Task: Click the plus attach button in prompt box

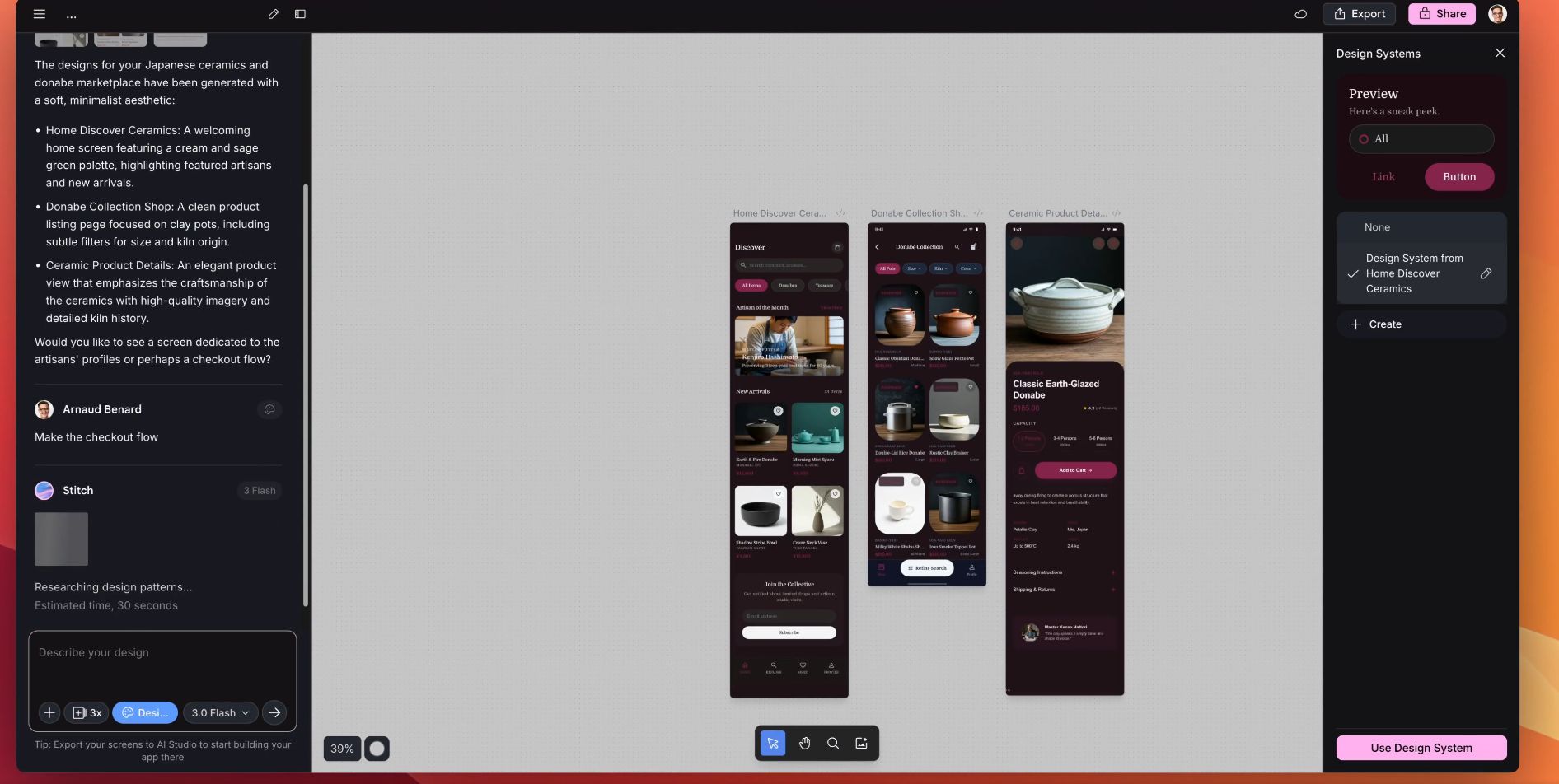Action: tap(49, 712)
